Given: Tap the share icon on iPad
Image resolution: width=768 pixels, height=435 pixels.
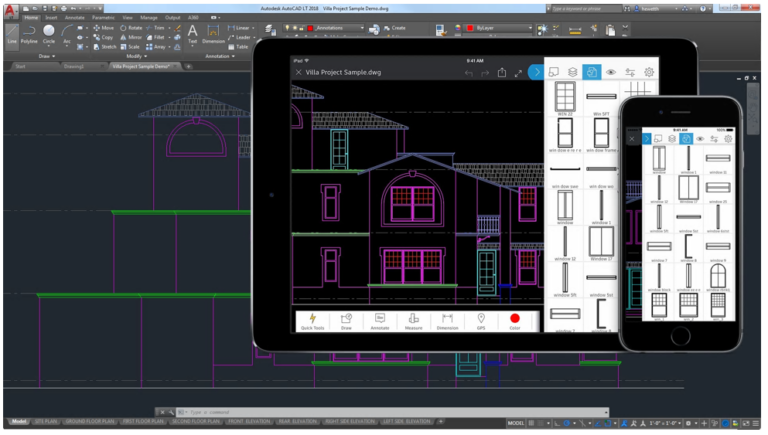Looking at the screenshot, I should pos(502,72).
